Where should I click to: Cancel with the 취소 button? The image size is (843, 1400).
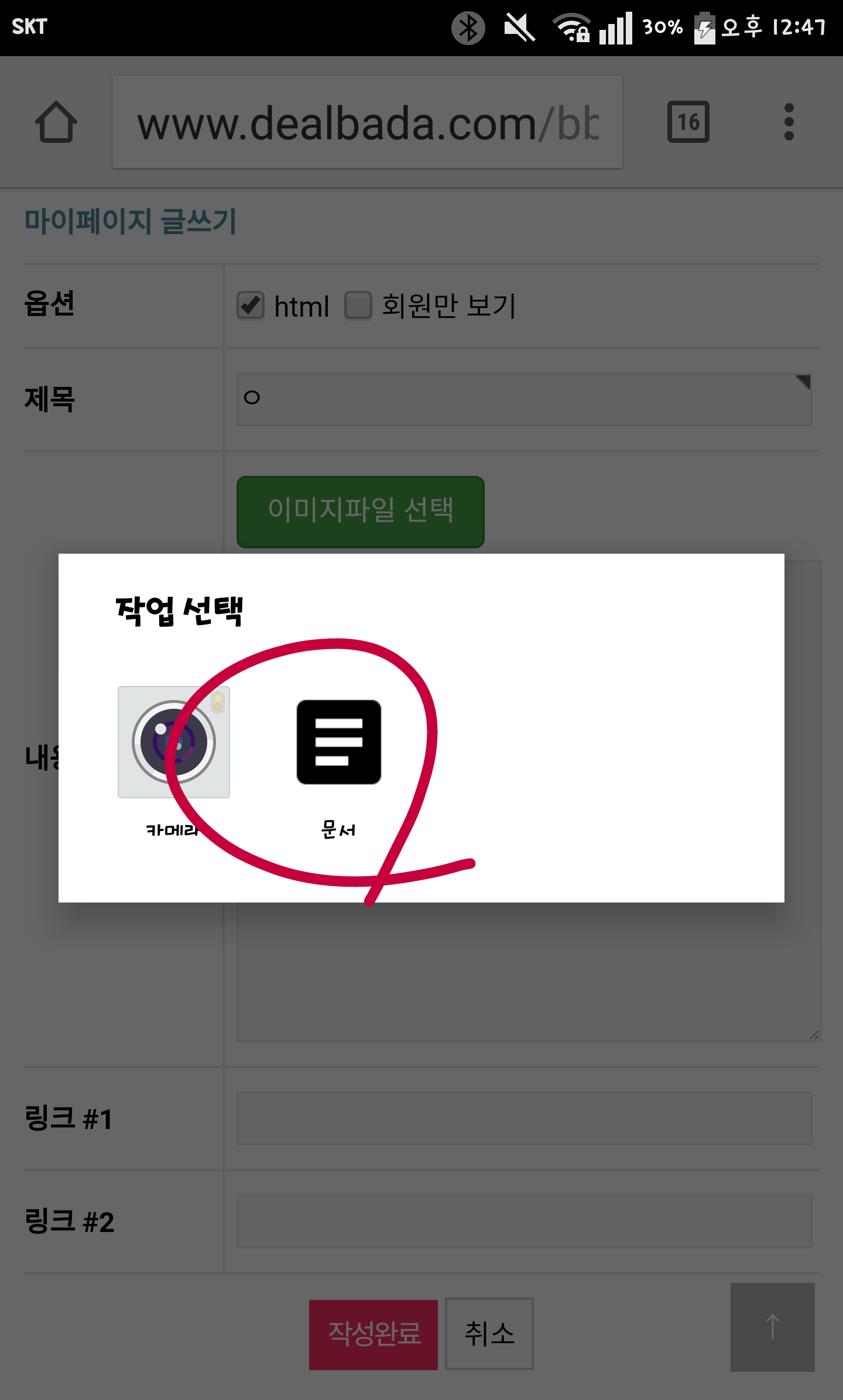[489, 1334]
